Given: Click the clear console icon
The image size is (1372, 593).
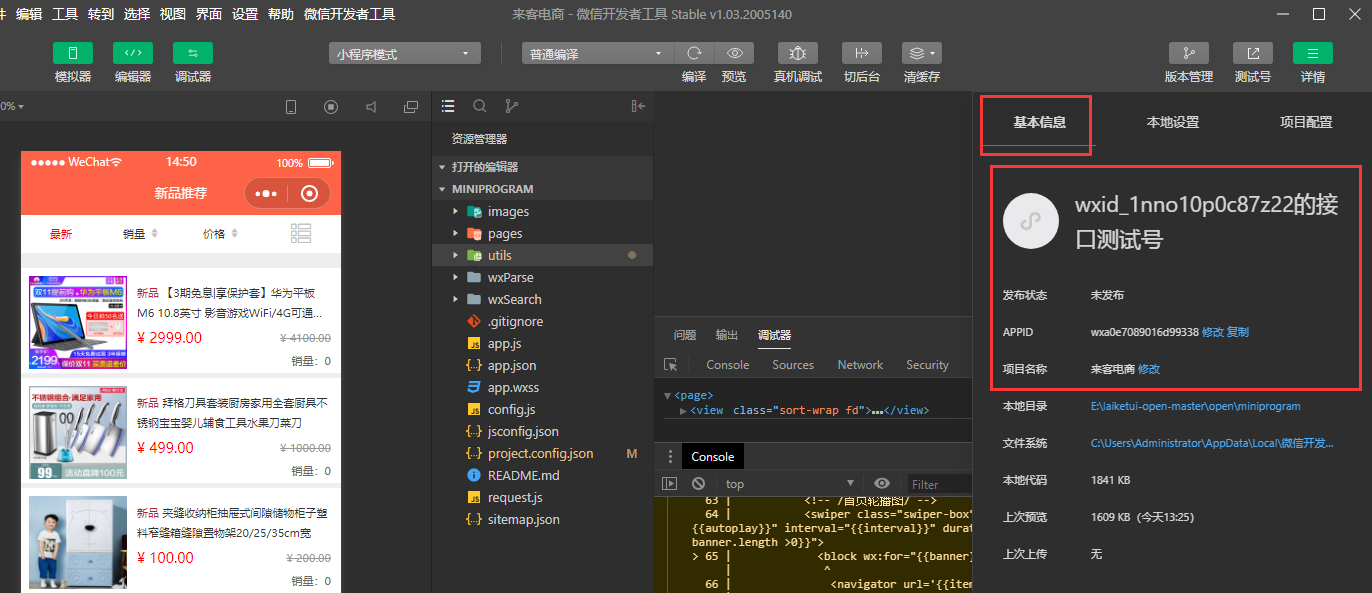Looking at the screenshot, I should pyautogui.click(x=698, y=484).
